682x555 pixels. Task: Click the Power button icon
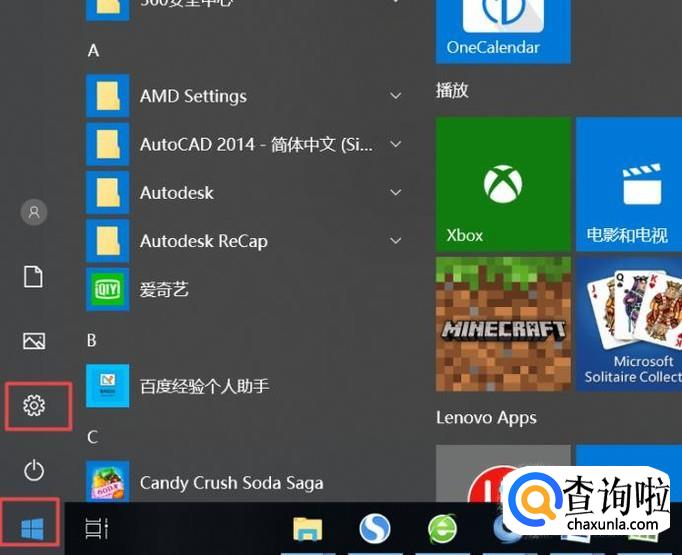pyautogui.click(x=34, y=470)
